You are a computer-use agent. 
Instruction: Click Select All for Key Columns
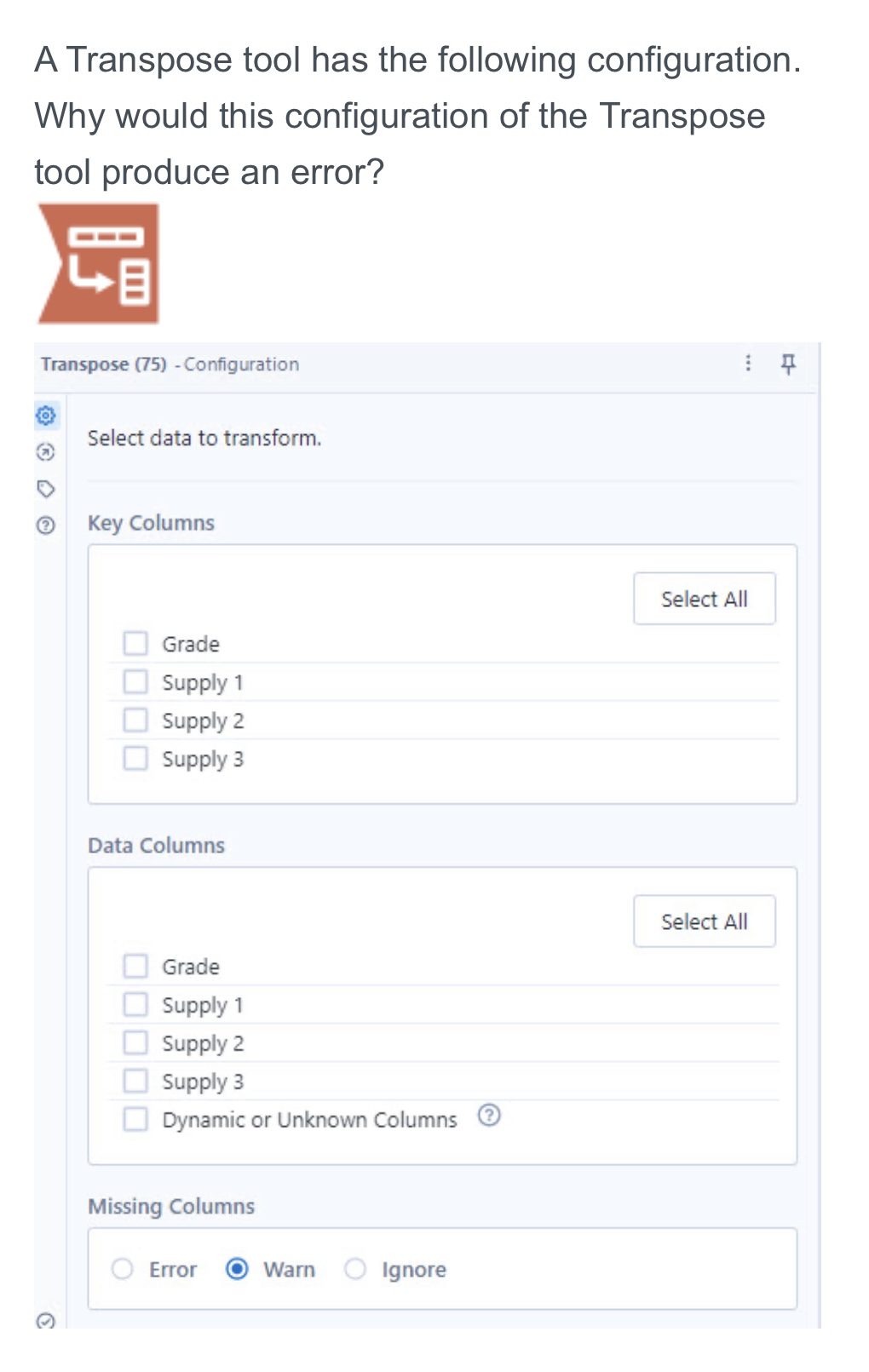[705, 598]
